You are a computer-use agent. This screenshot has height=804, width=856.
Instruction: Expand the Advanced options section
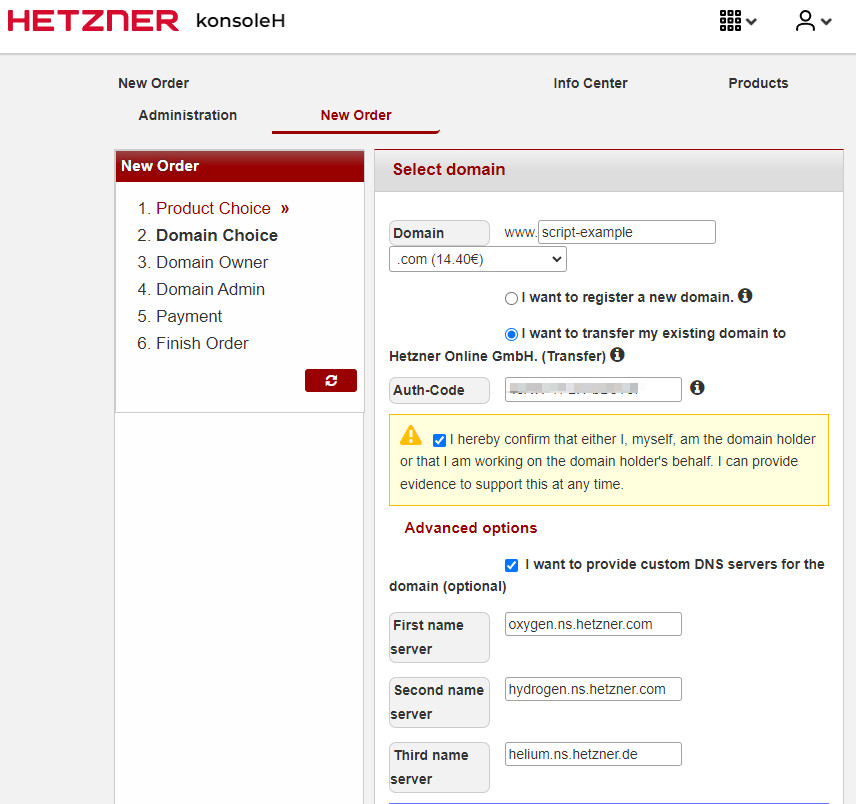point(470,528)
